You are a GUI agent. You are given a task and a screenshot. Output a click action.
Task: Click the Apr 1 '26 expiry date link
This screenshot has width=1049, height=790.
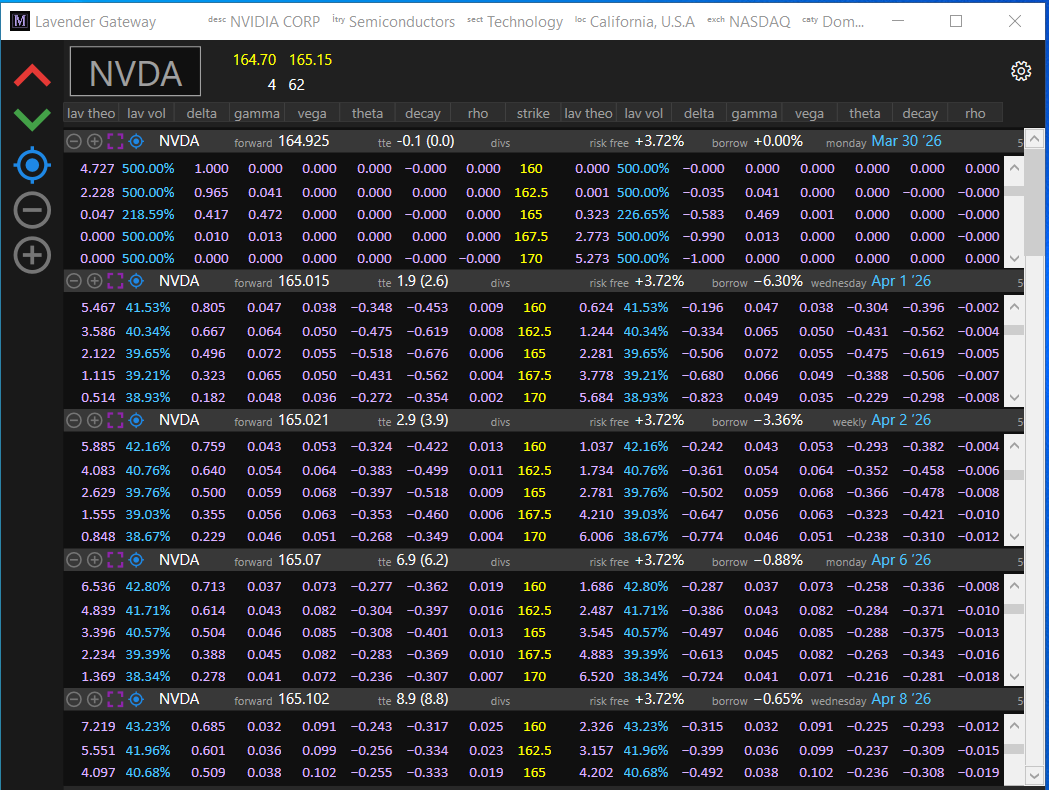coord(900,281)
